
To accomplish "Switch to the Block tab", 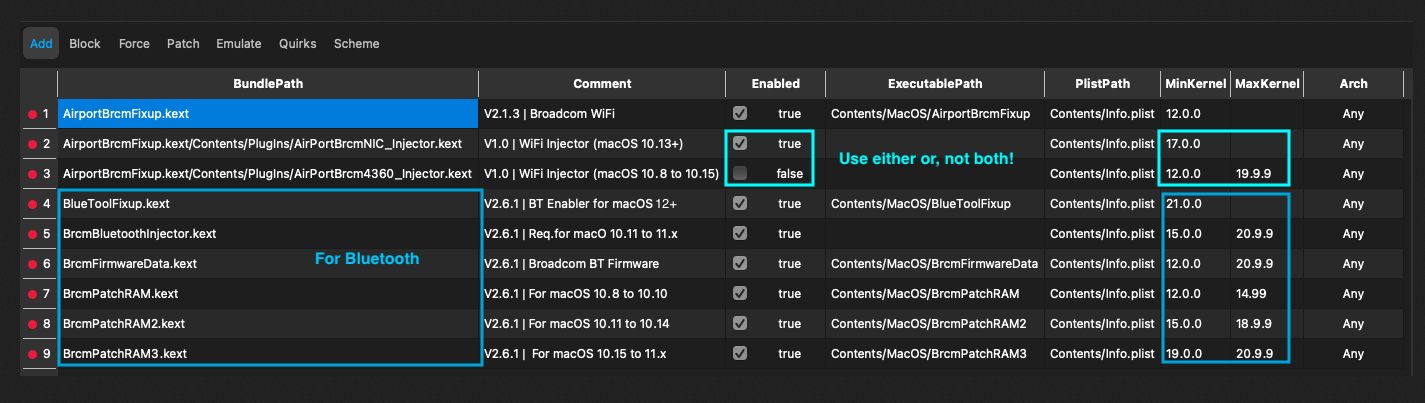I will (85, 44).
